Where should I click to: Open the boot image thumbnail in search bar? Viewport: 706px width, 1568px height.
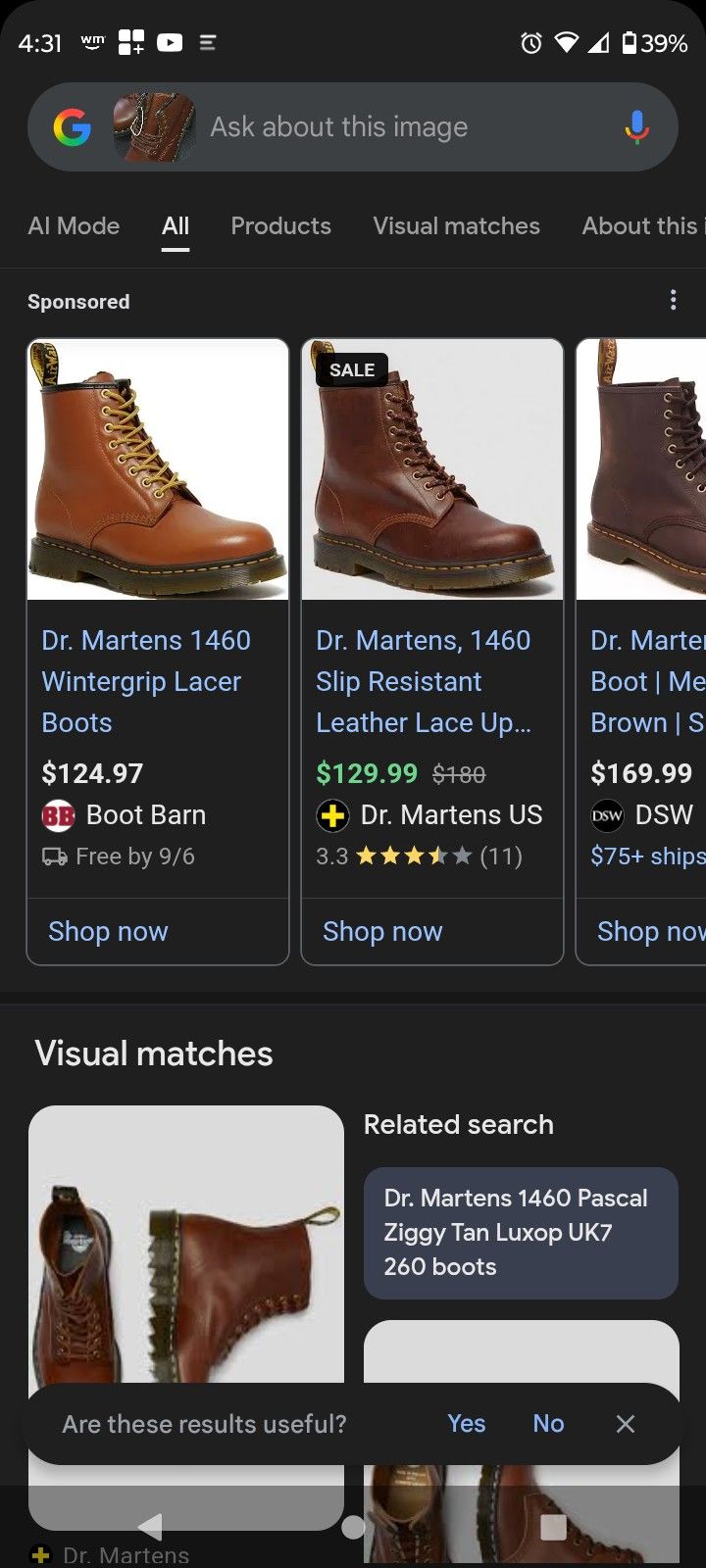coord(154,127)
